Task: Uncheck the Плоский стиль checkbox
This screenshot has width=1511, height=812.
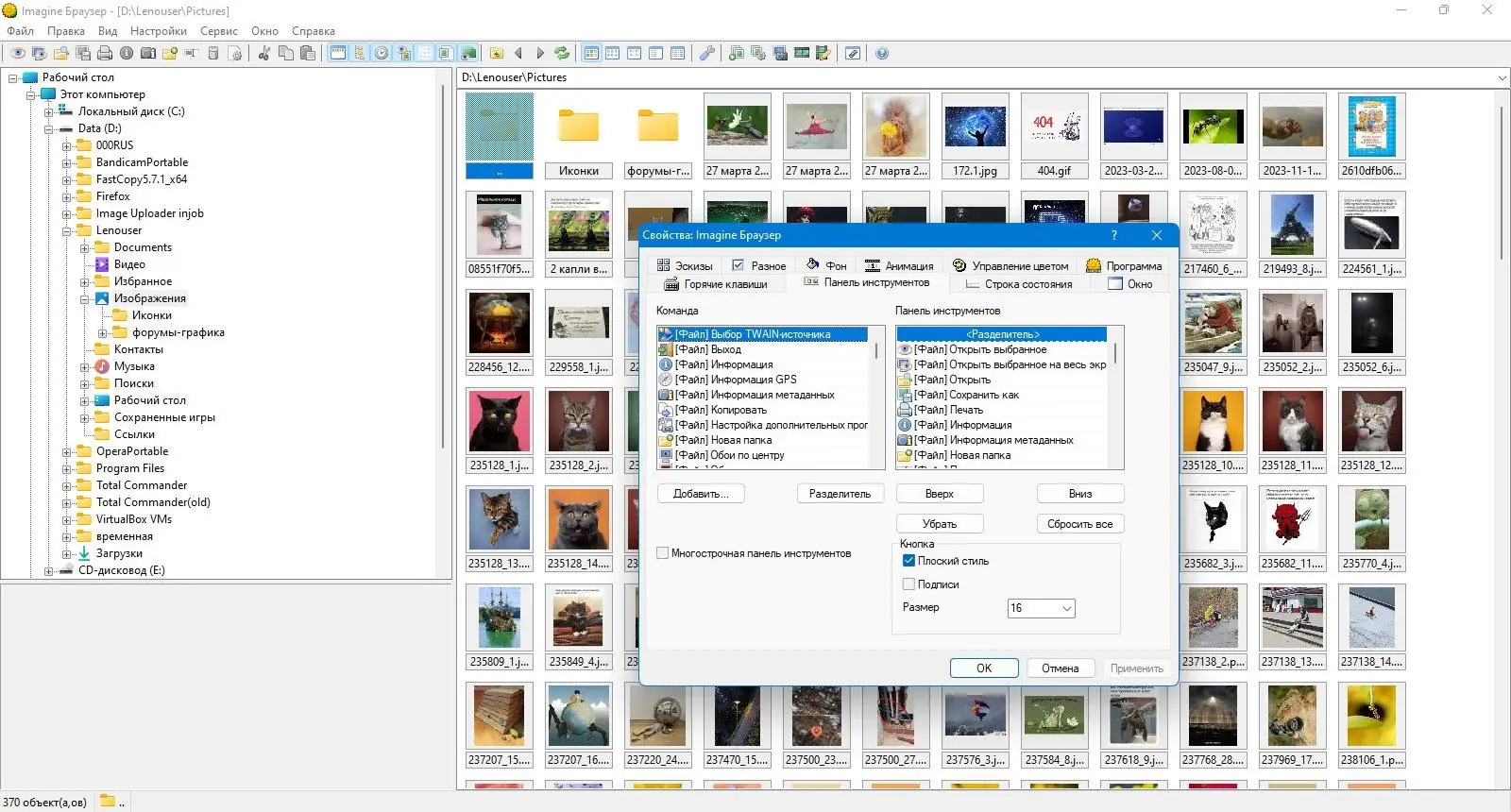Action: [909, 561]
